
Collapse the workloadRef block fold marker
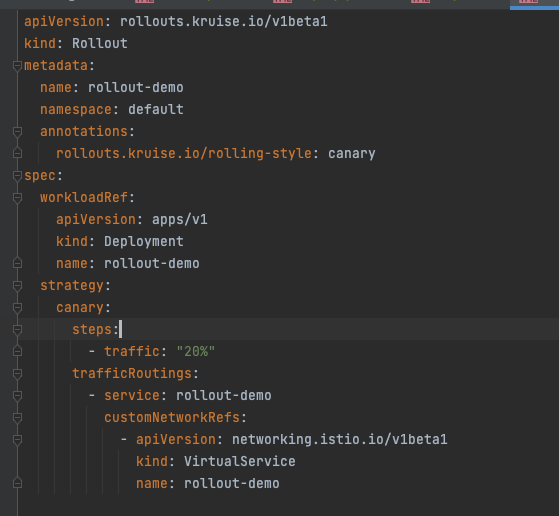point(17,198)
